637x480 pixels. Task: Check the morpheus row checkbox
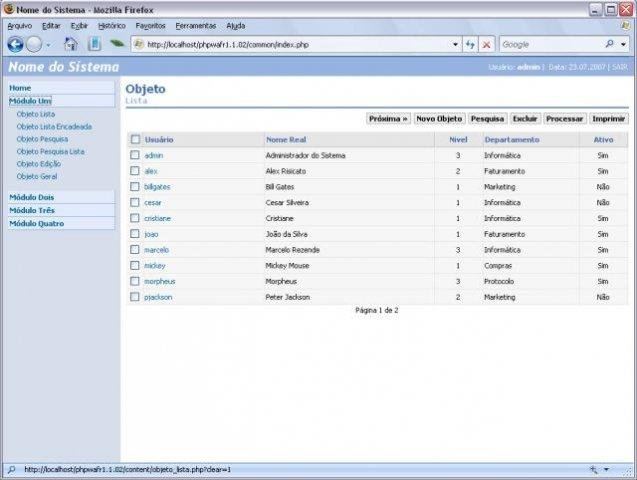coord(135,281)
